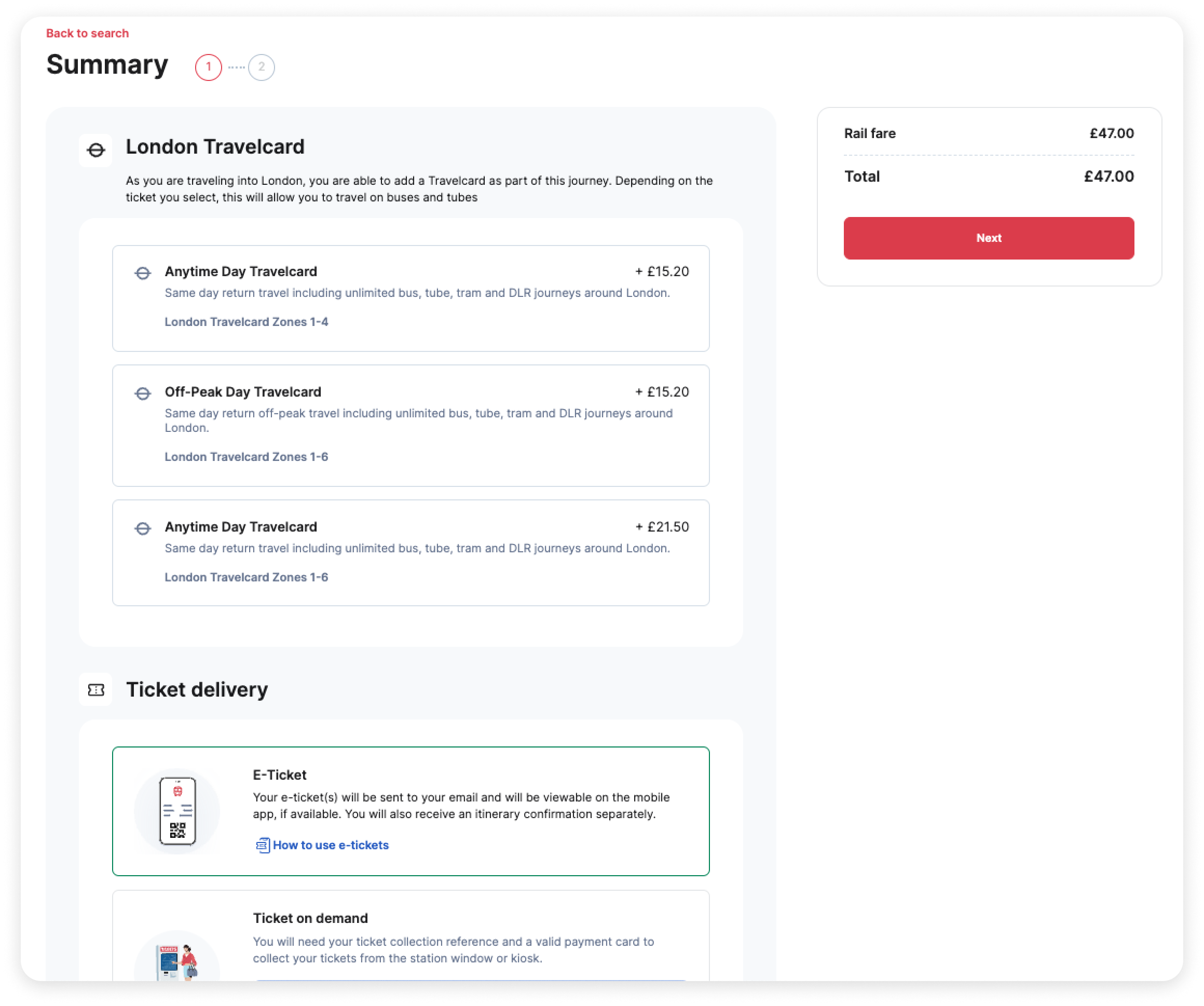This screenshot has width=1204, height=1006.
Task: Click roundel icon beside the £15.20 Anytime Day Travelcard
Action: click(x=143, y=273)
